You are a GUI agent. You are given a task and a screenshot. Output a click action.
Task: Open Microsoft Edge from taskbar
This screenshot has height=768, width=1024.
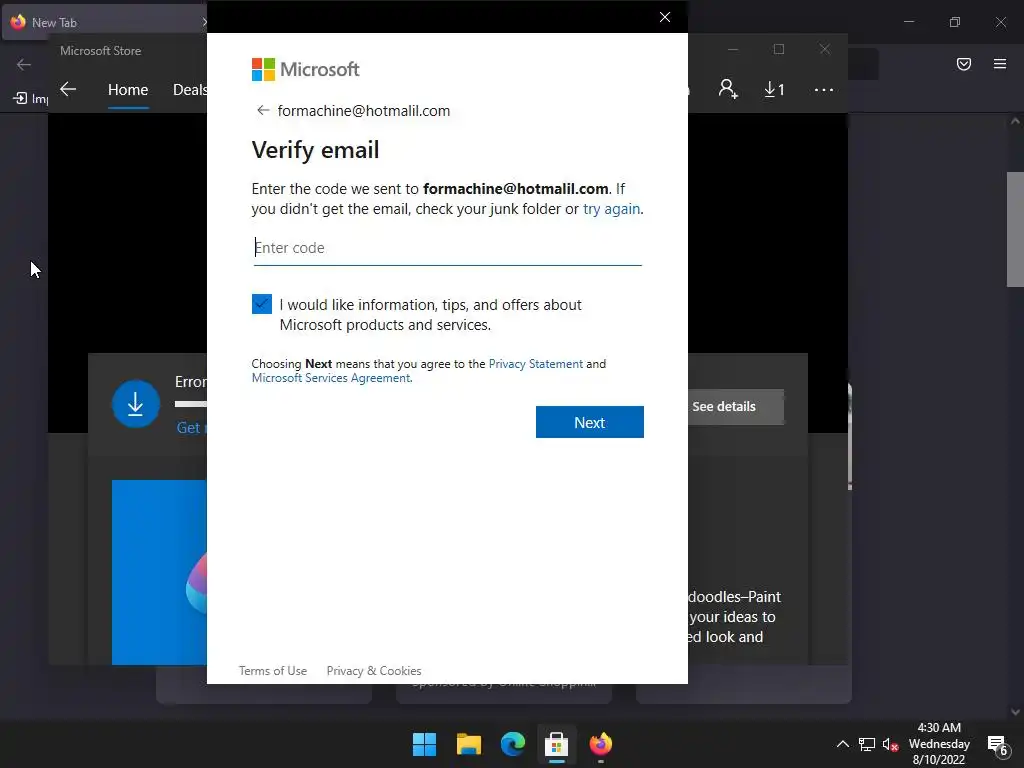click(513, 744)
